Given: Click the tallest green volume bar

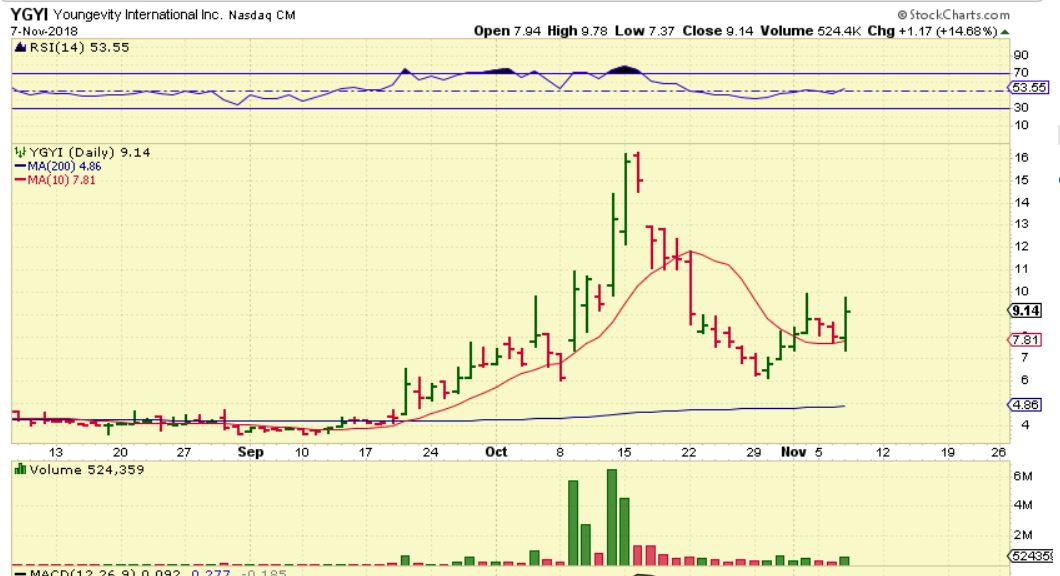Looking at the screenshot, I should point(612,517).
